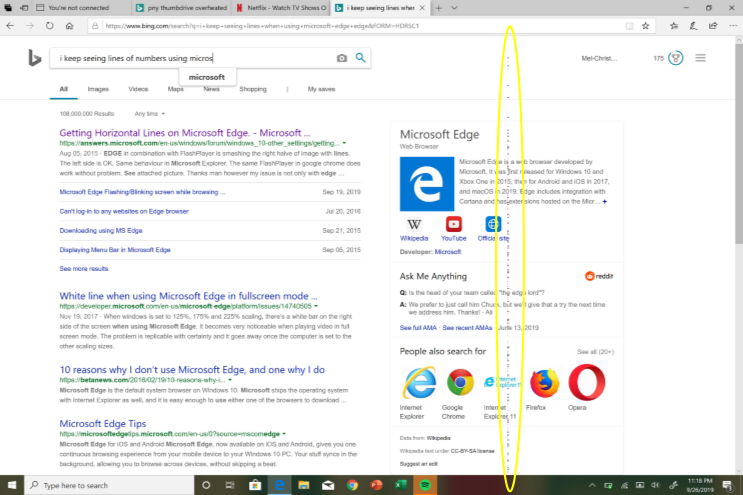
Task: Open the Bing hamburger settings menu
Action: [x=700, y=58]
